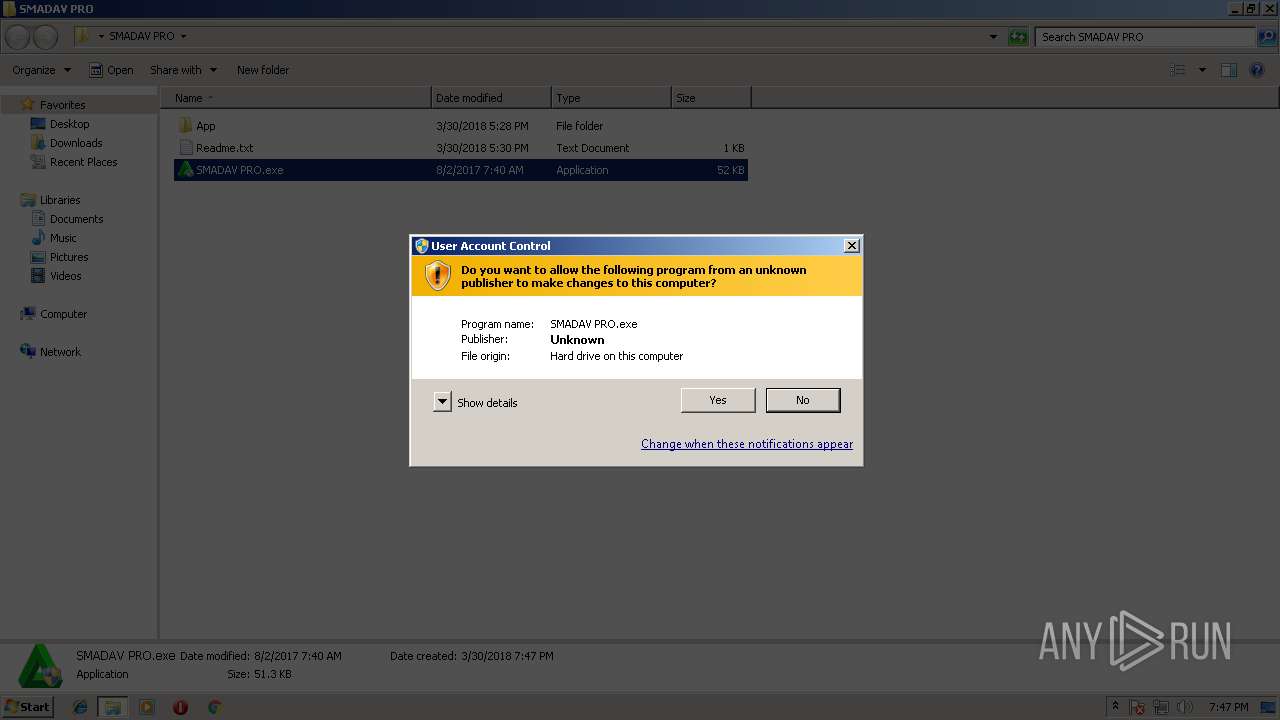Viewport: 1280px width, 720px height.
Task: Open Videos library
Action: pos(66,276)
